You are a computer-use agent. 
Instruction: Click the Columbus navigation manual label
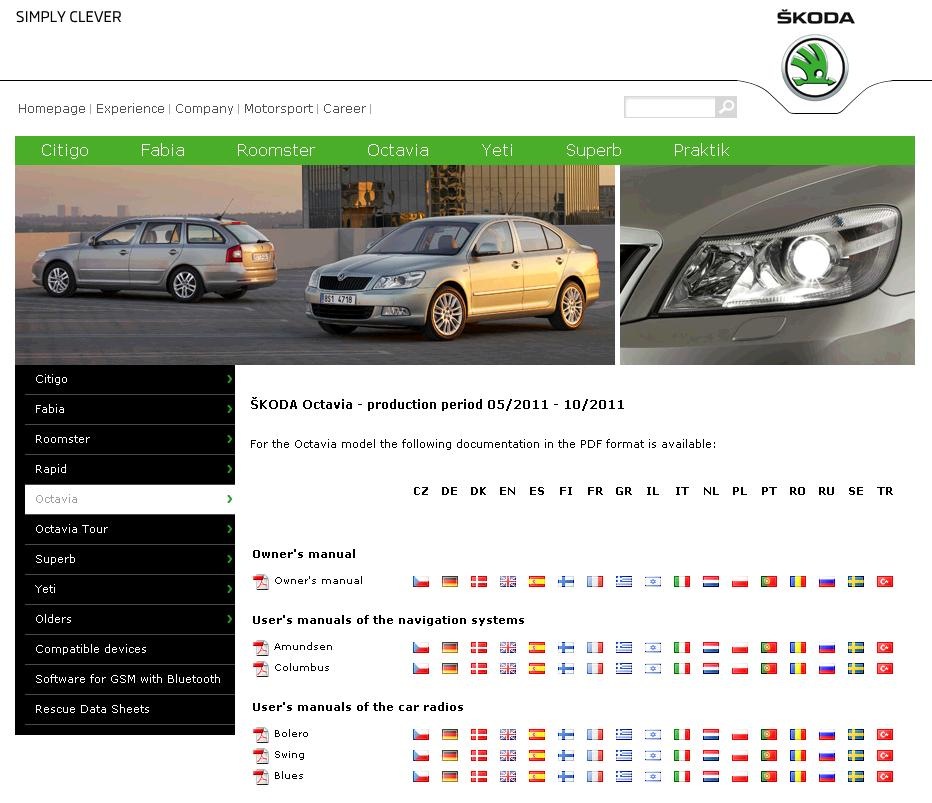(302, 667)
